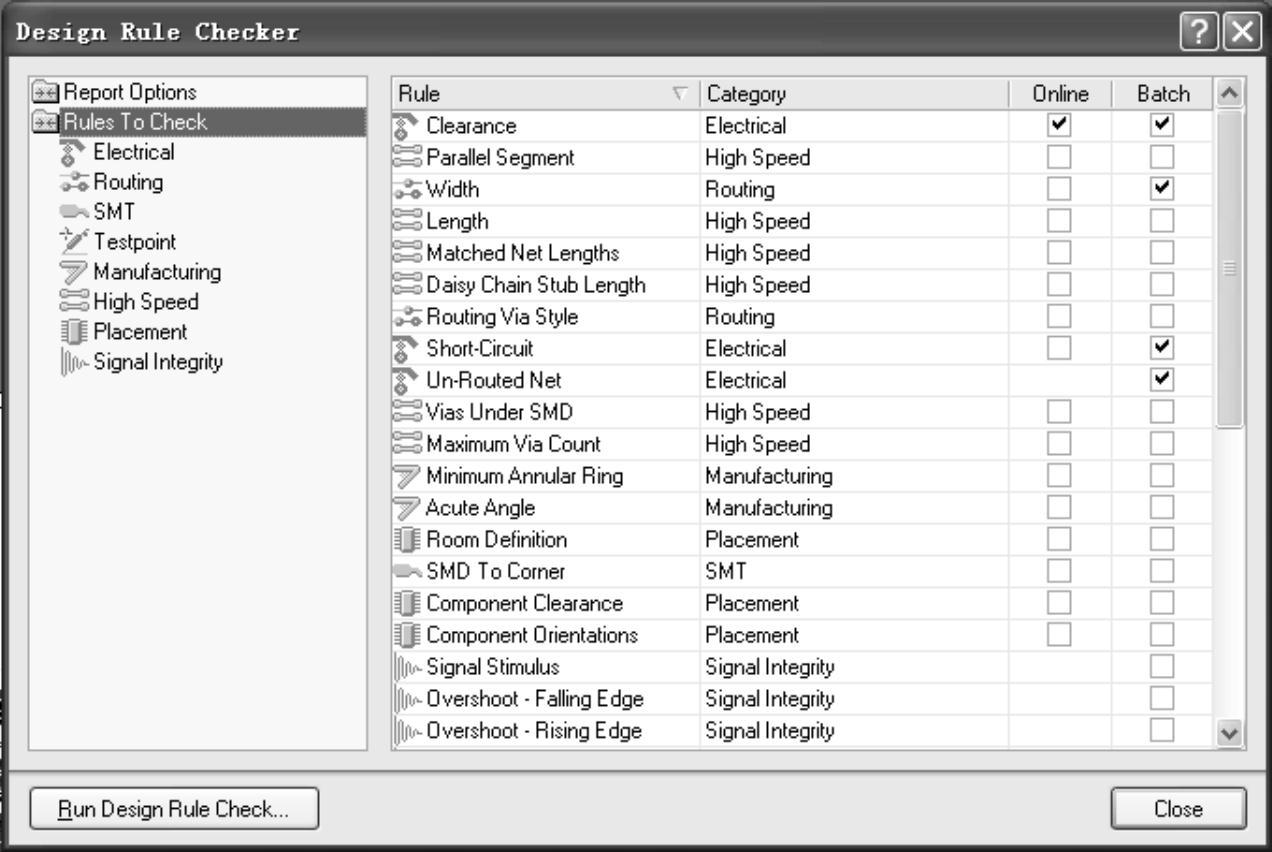Disable Online checking for the Clearance rule
Image resolution: width=1272 pixels, height=852 pixels.
[x=1060, y=126]
